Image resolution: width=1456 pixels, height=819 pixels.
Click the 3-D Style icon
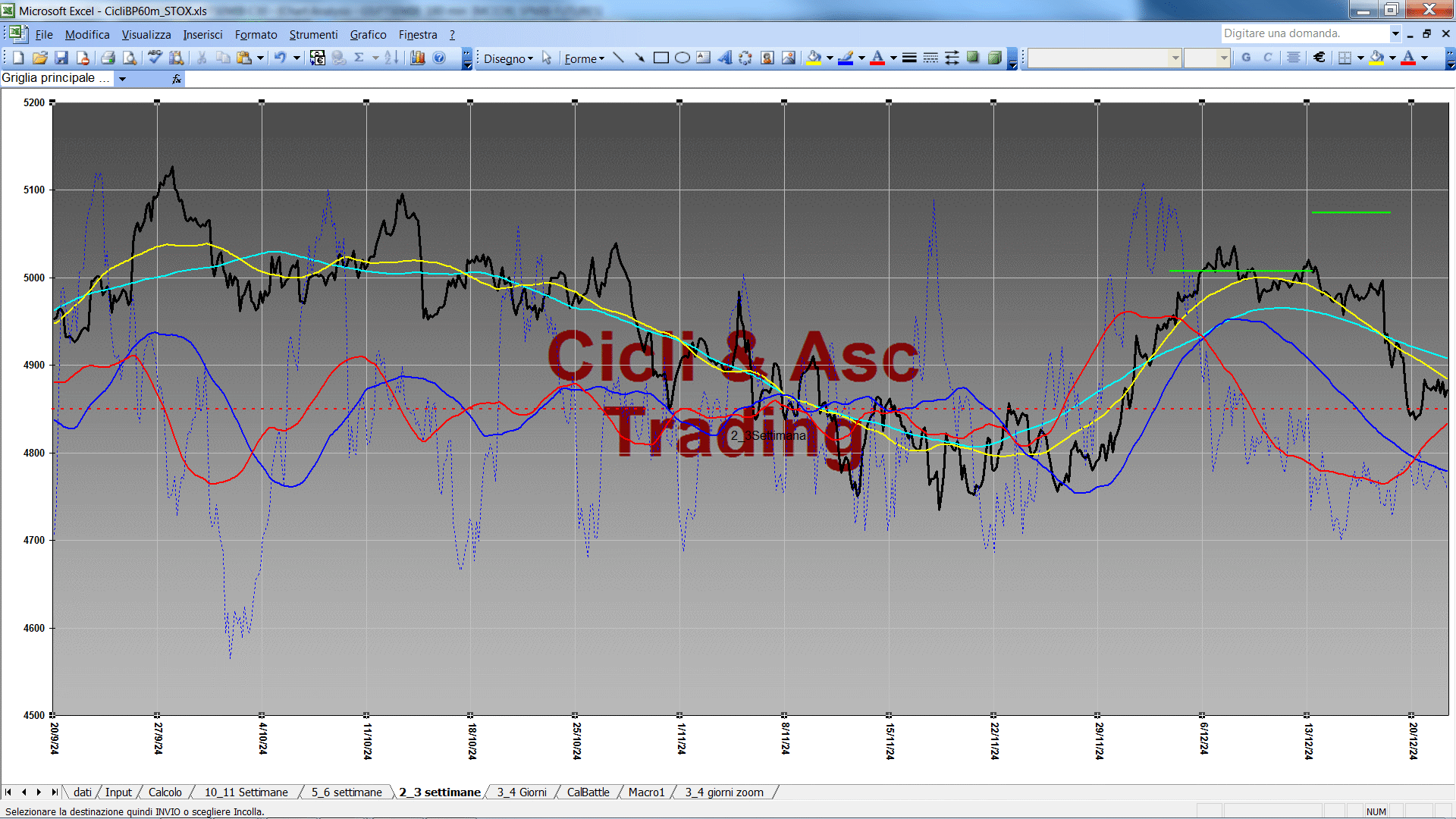click(994, 58)
